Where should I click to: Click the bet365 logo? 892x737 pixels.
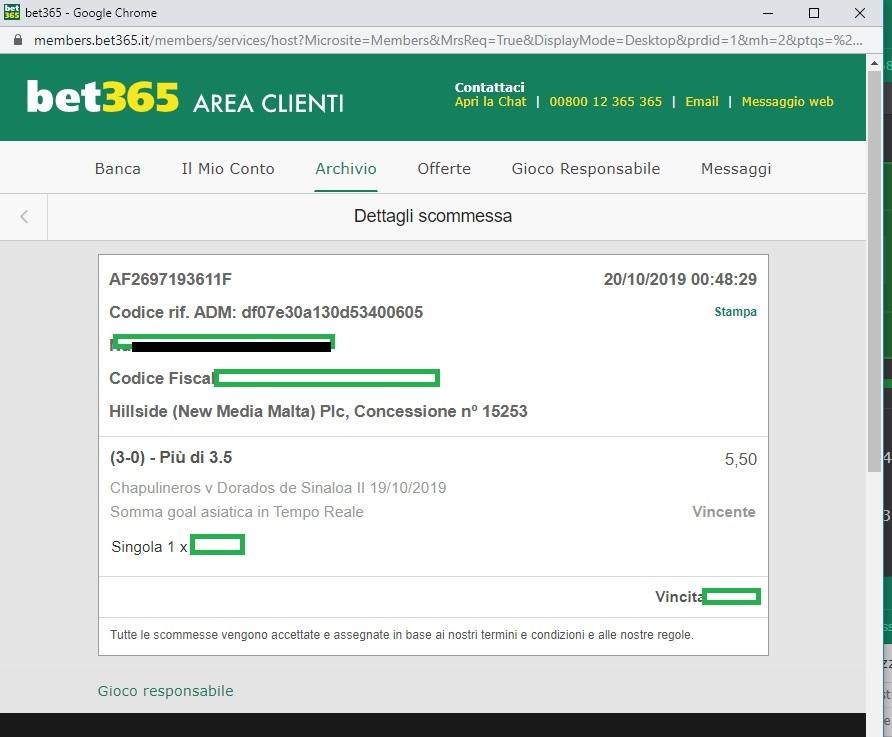click(102, 97)
